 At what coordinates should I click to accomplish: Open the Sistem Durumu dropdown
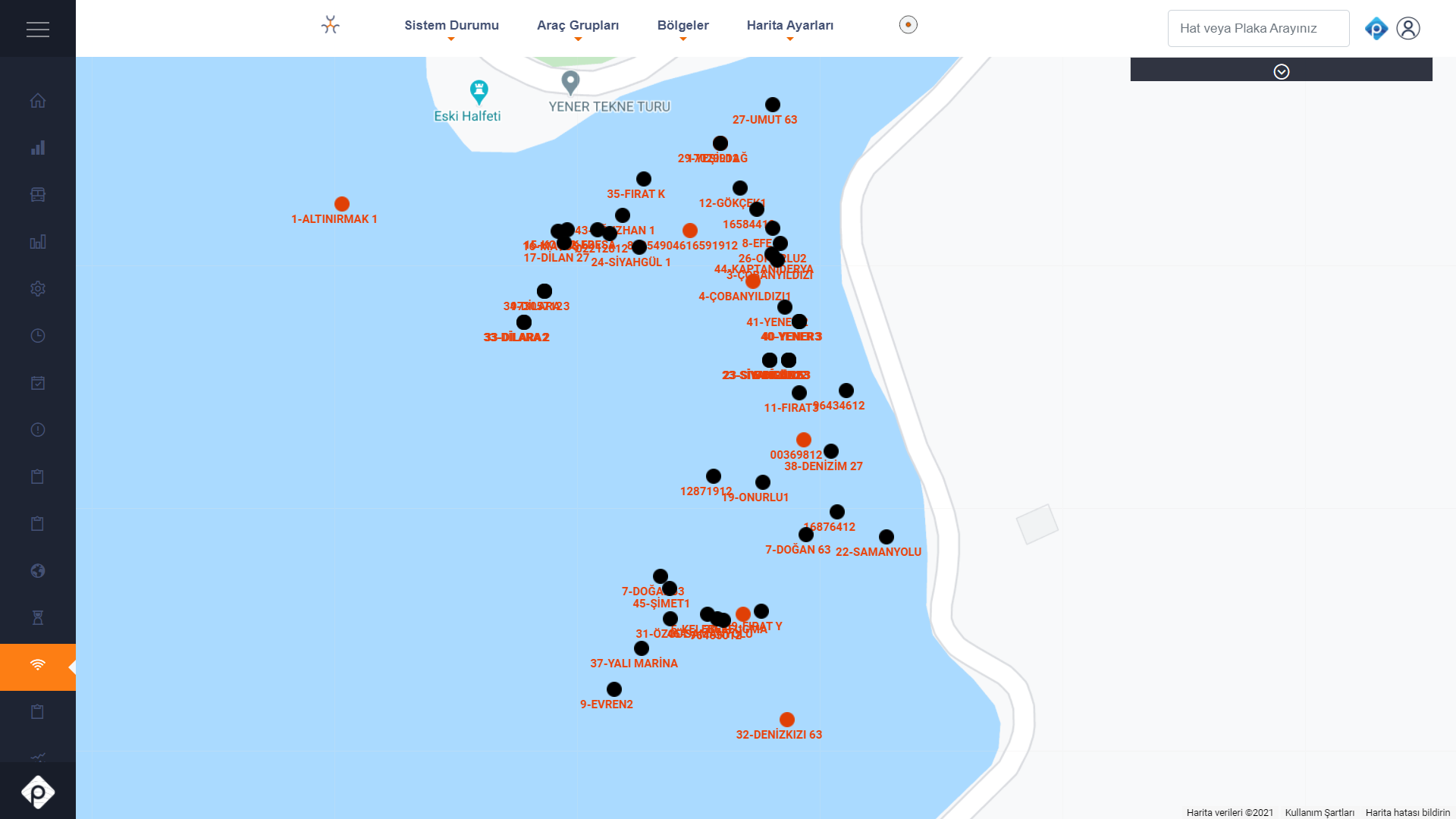point(451,26)
